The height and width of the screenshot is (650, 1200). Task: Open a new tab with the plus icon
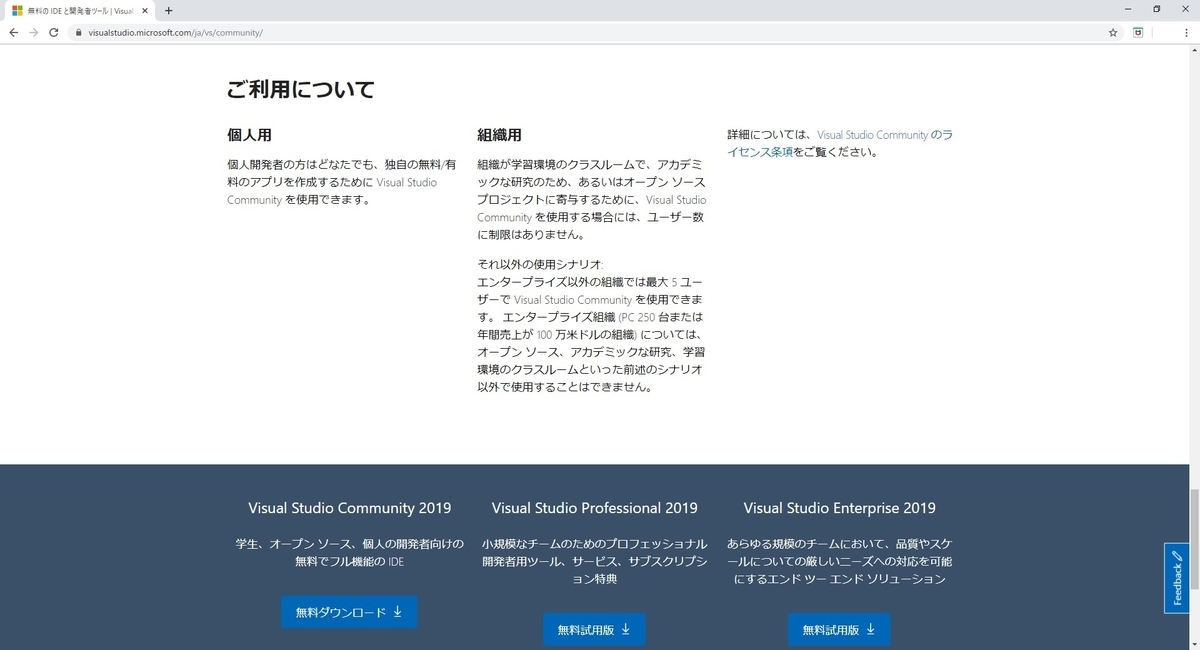point(168,11)
